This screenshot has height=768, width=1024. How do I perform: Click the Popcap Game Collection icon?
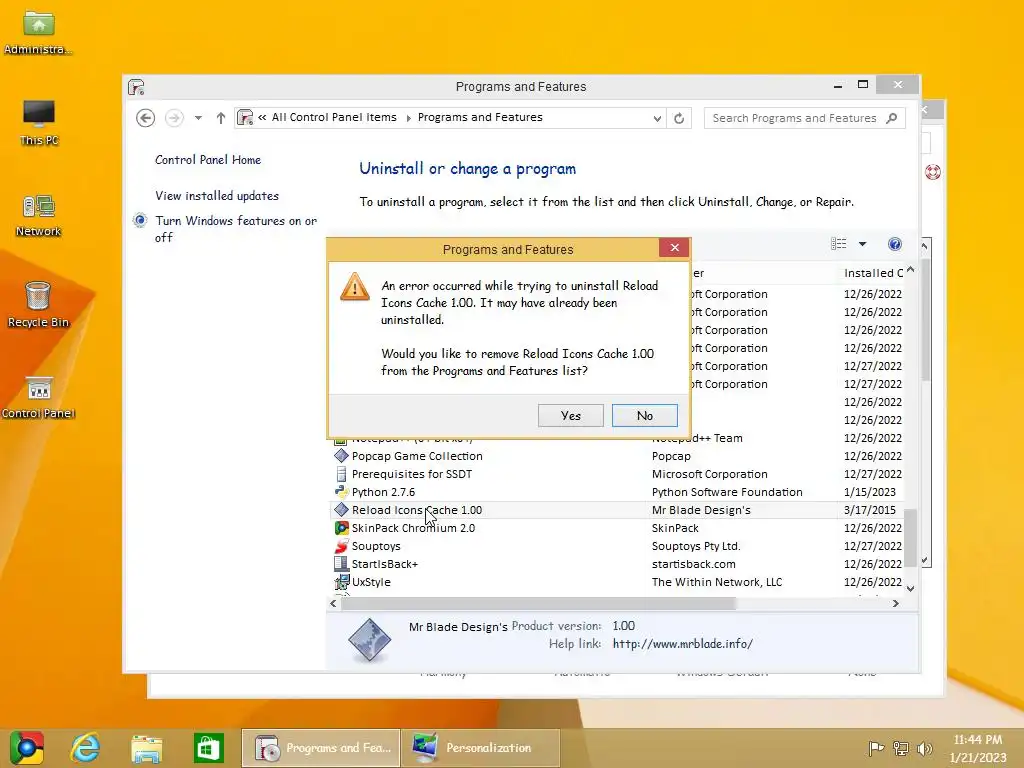point(341,456)
